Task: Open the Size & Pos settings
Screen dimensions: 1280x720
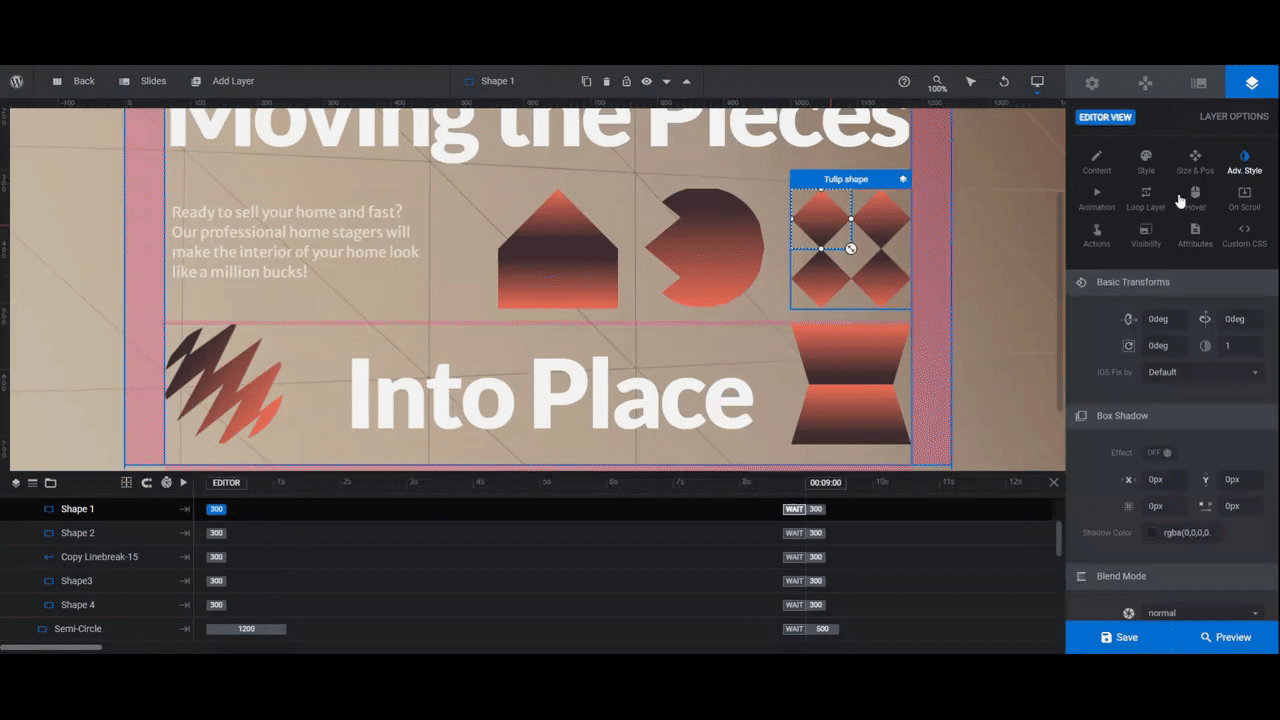Action: click(x=1195, y=162)
